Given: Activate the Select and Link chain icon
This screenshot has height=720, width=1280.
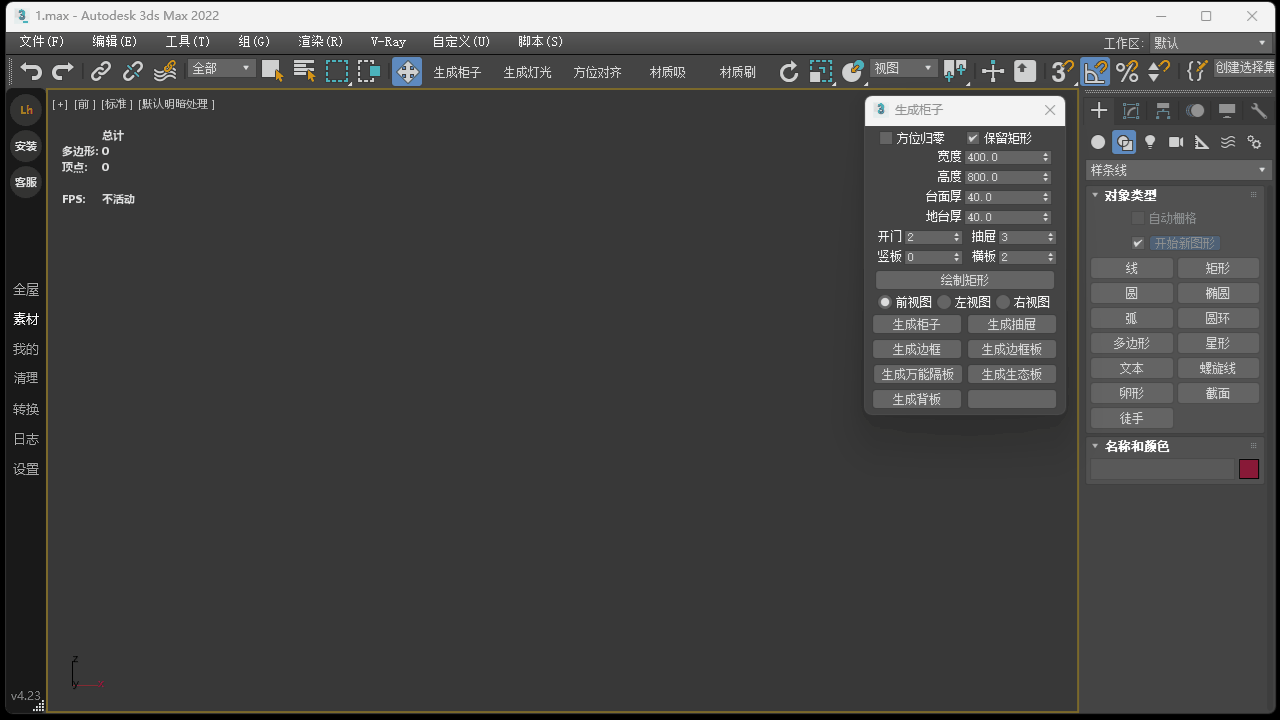Looking at the screenshot, I should (101, 71).
